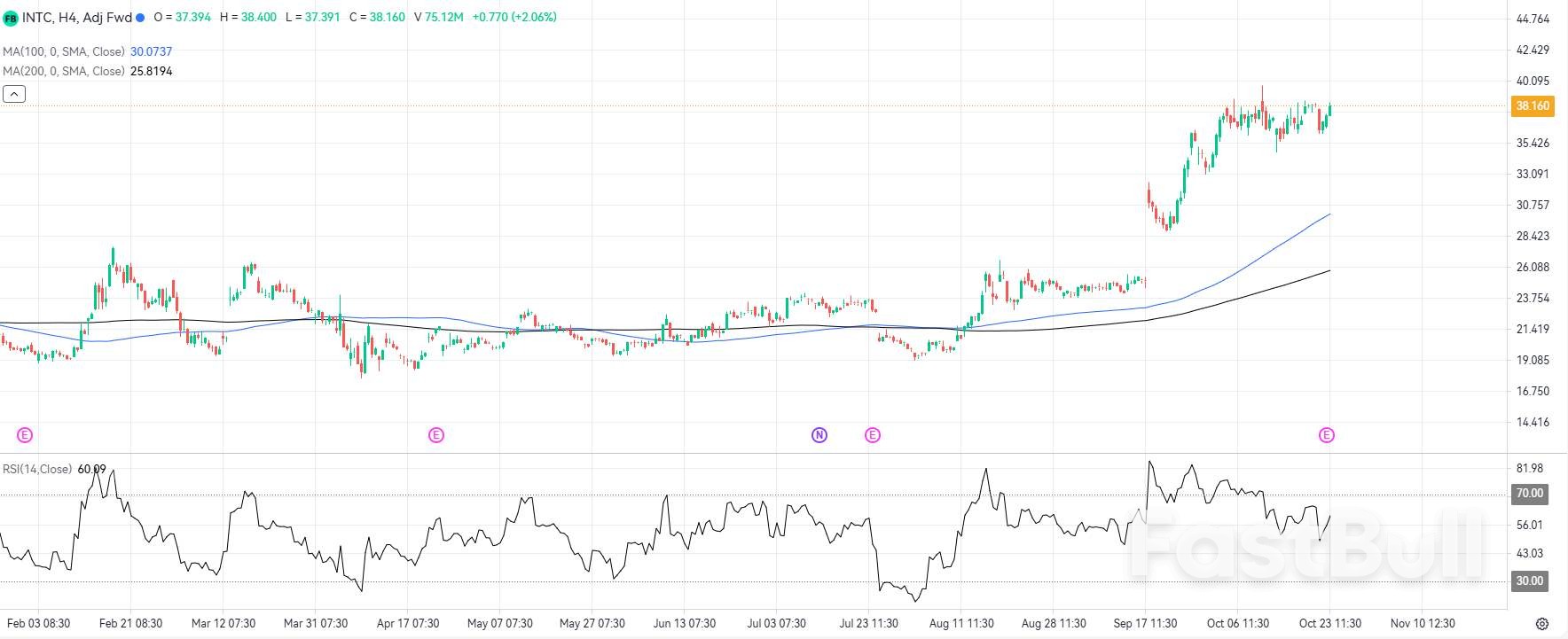Click the RSI 70.00 overbought level tag

(x=1529, y=494)
